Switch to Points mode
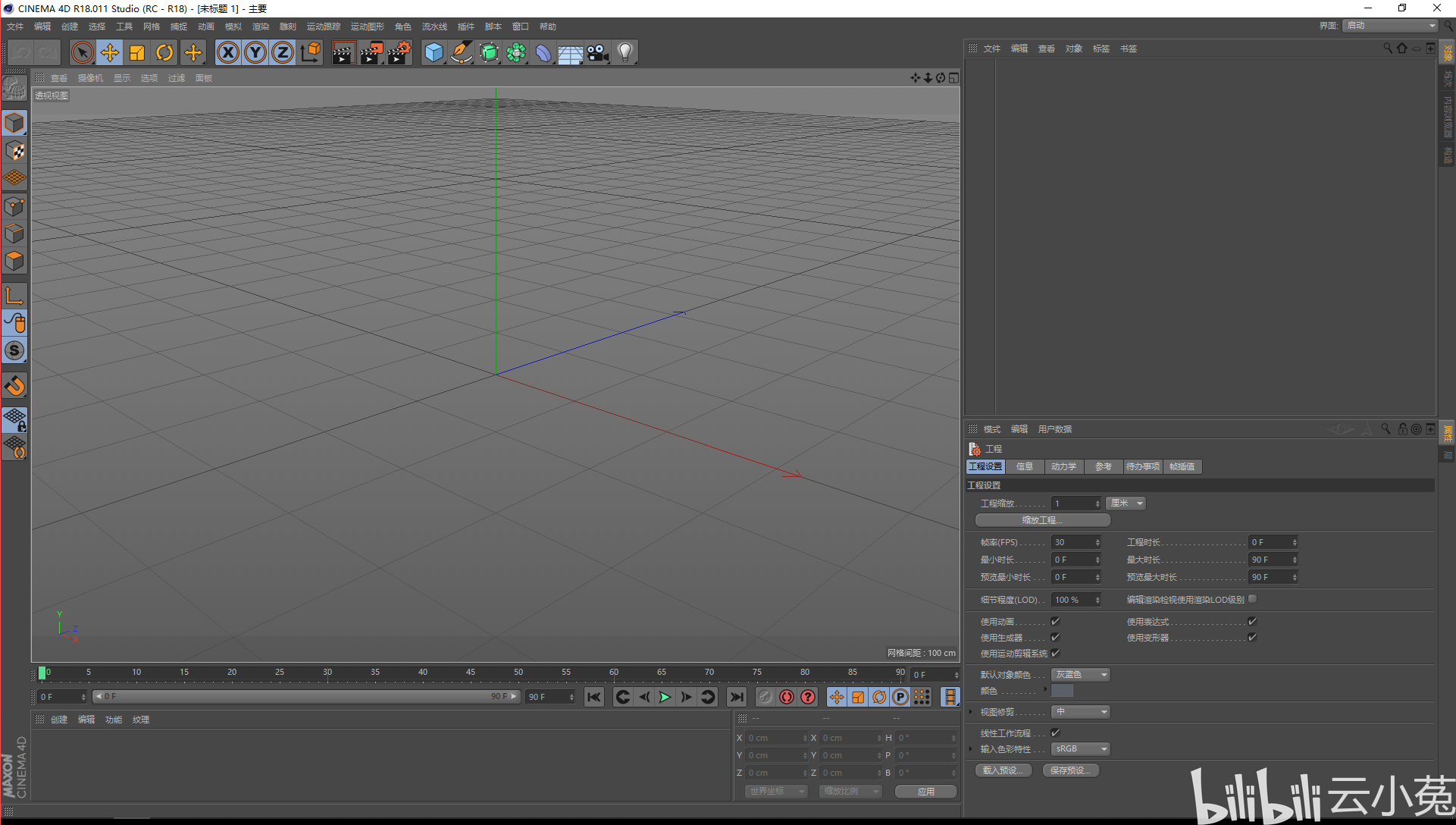Image resolution: width=1456 pixels, height=825 pixels. pos(14,206)
